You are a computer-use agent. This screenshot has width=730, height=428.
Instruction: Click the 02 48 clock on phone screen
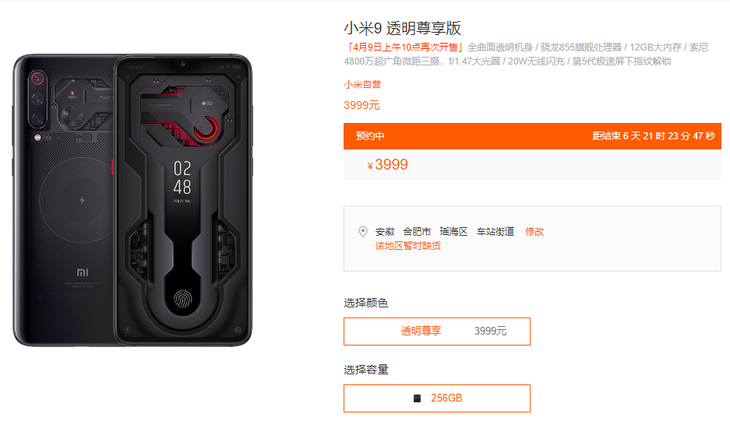click(182, 178)
